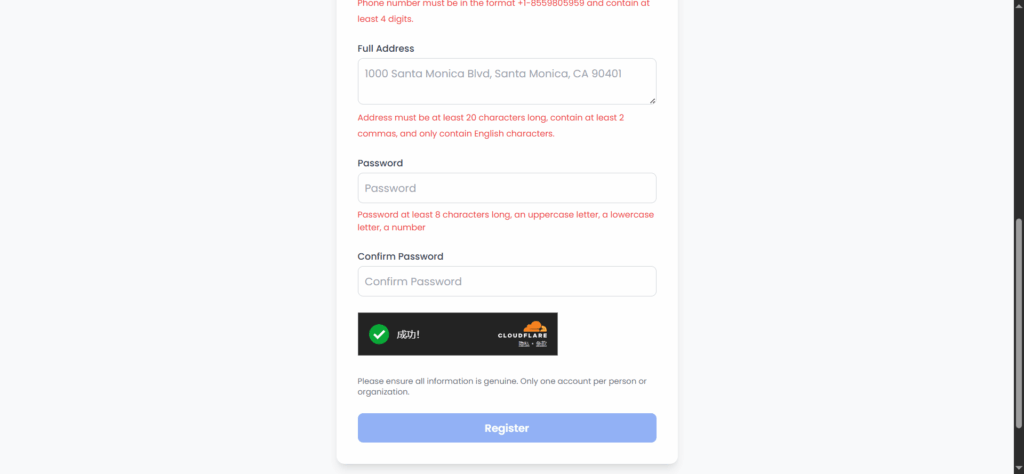Click the address validation error message
This screenshot has height=474, width=1024.
490,125
